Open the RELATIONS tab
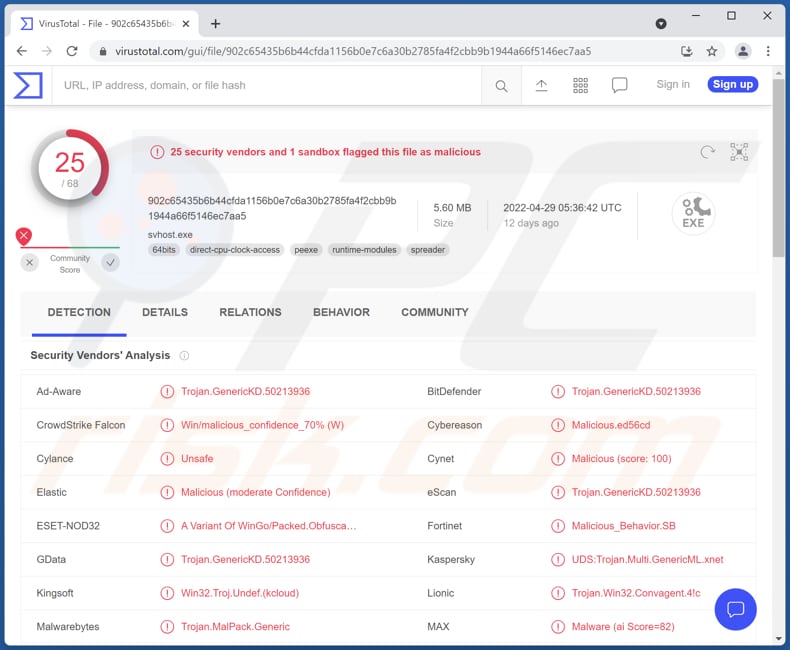790x650 pixels. click(250, 312)
